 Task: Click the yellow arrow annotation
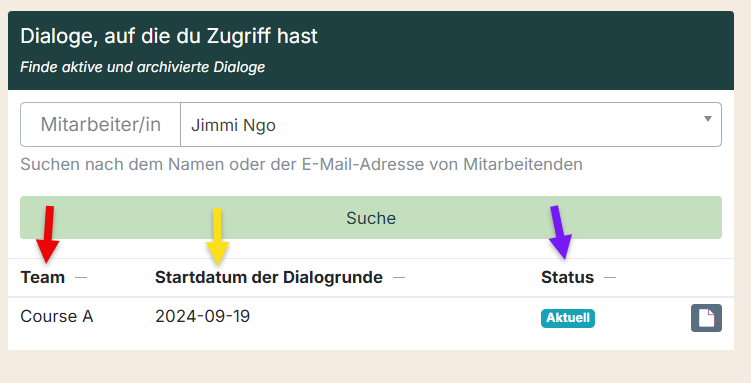[217, 236]
